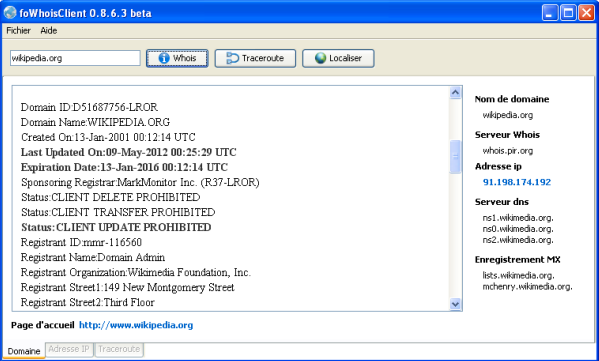Click the 'Enregistrement MX' heading
599x361 pixels.
[518, 259]
